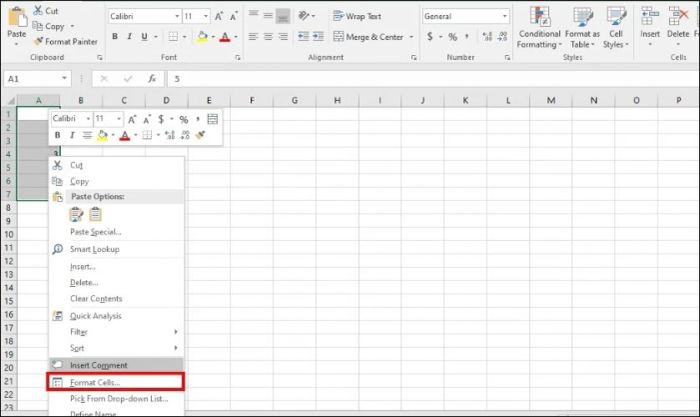Choose Smart Lookup in context menu

click(116, 249)
